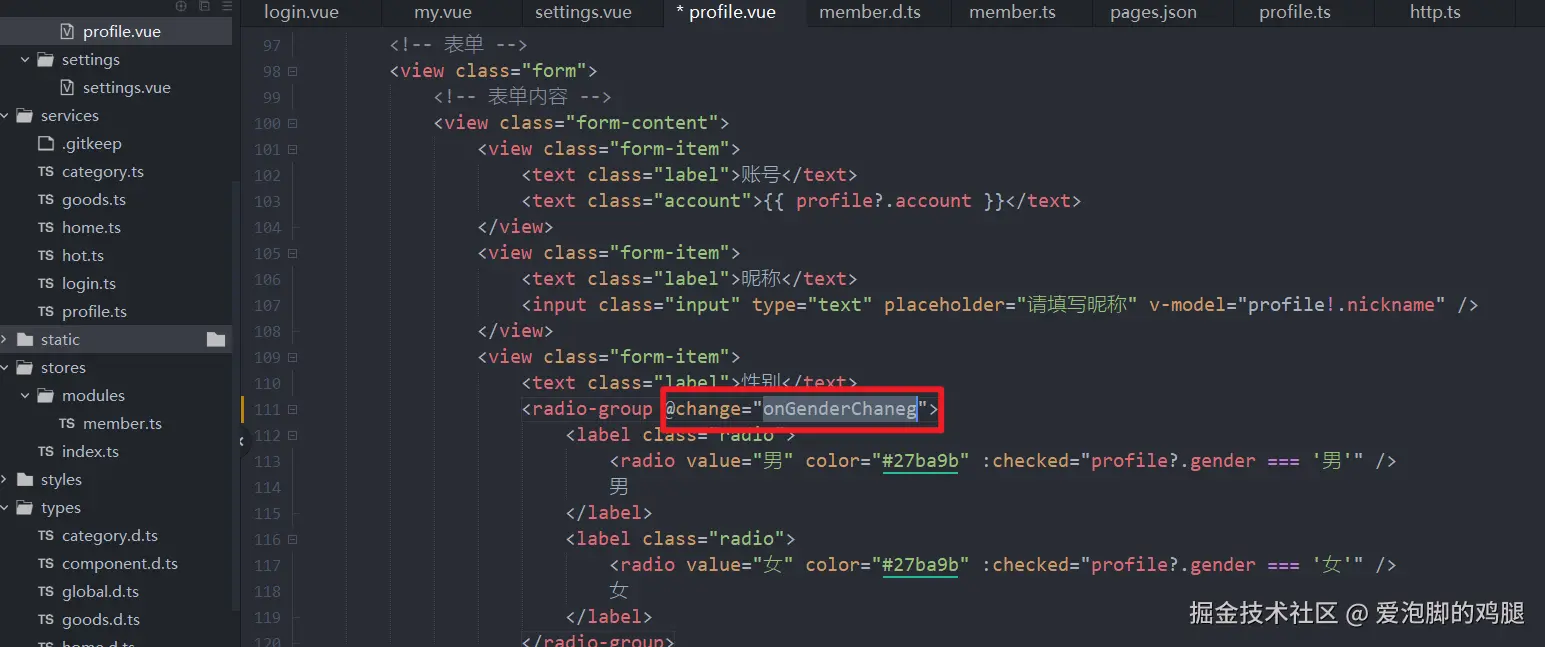
Task: Click the TS icon beside category.ts
Action: click(x=46, y=172)
